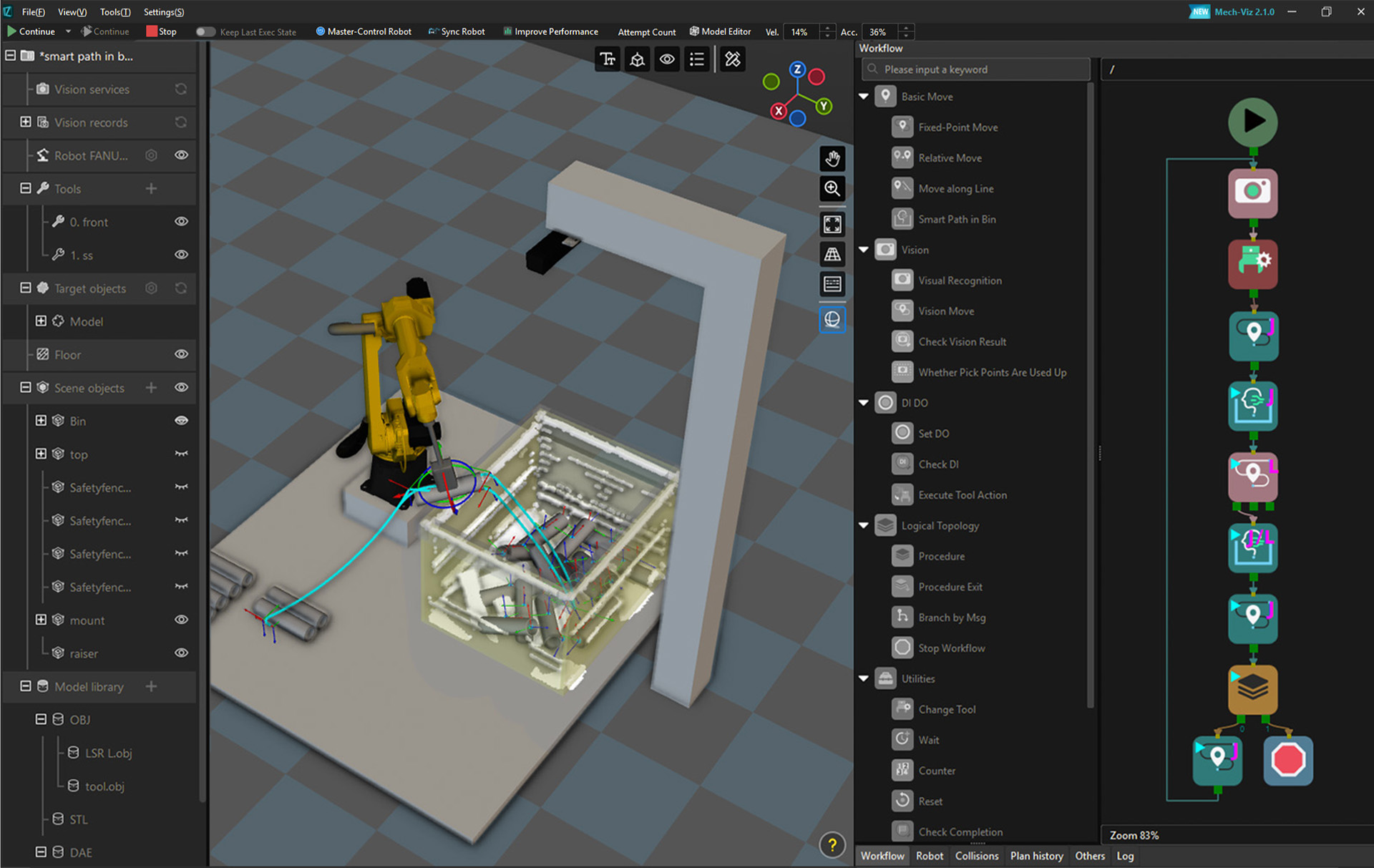Collapse the Model library section
Viewport: 1374px width, 868px height.
click(x=26, y=686)
